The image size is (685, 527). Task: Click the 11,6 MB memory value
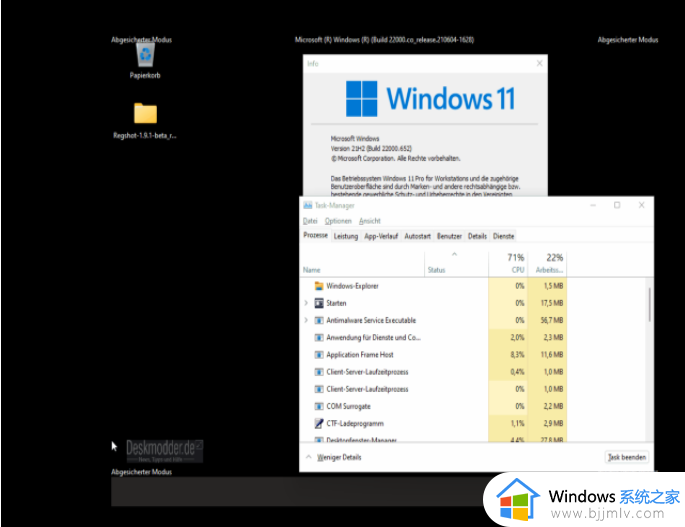[x=552, y=355]
